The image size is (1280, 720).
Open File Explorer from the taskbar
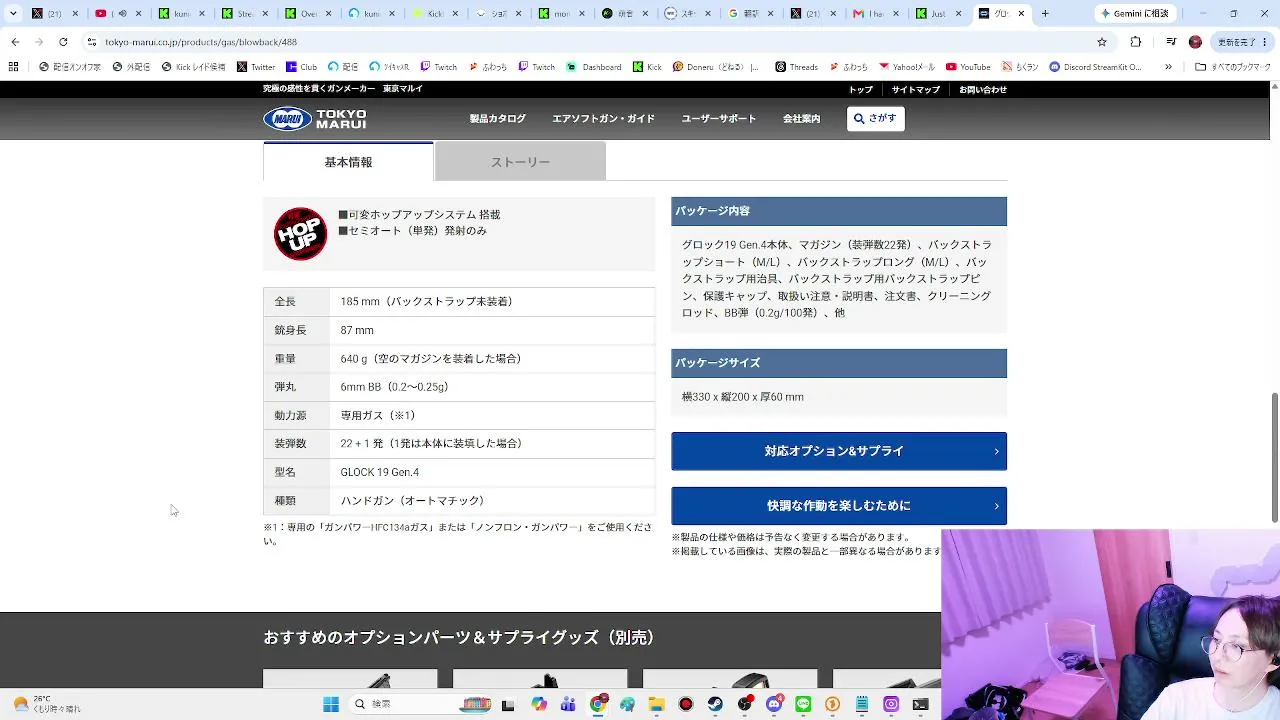(x=656, y=704)
